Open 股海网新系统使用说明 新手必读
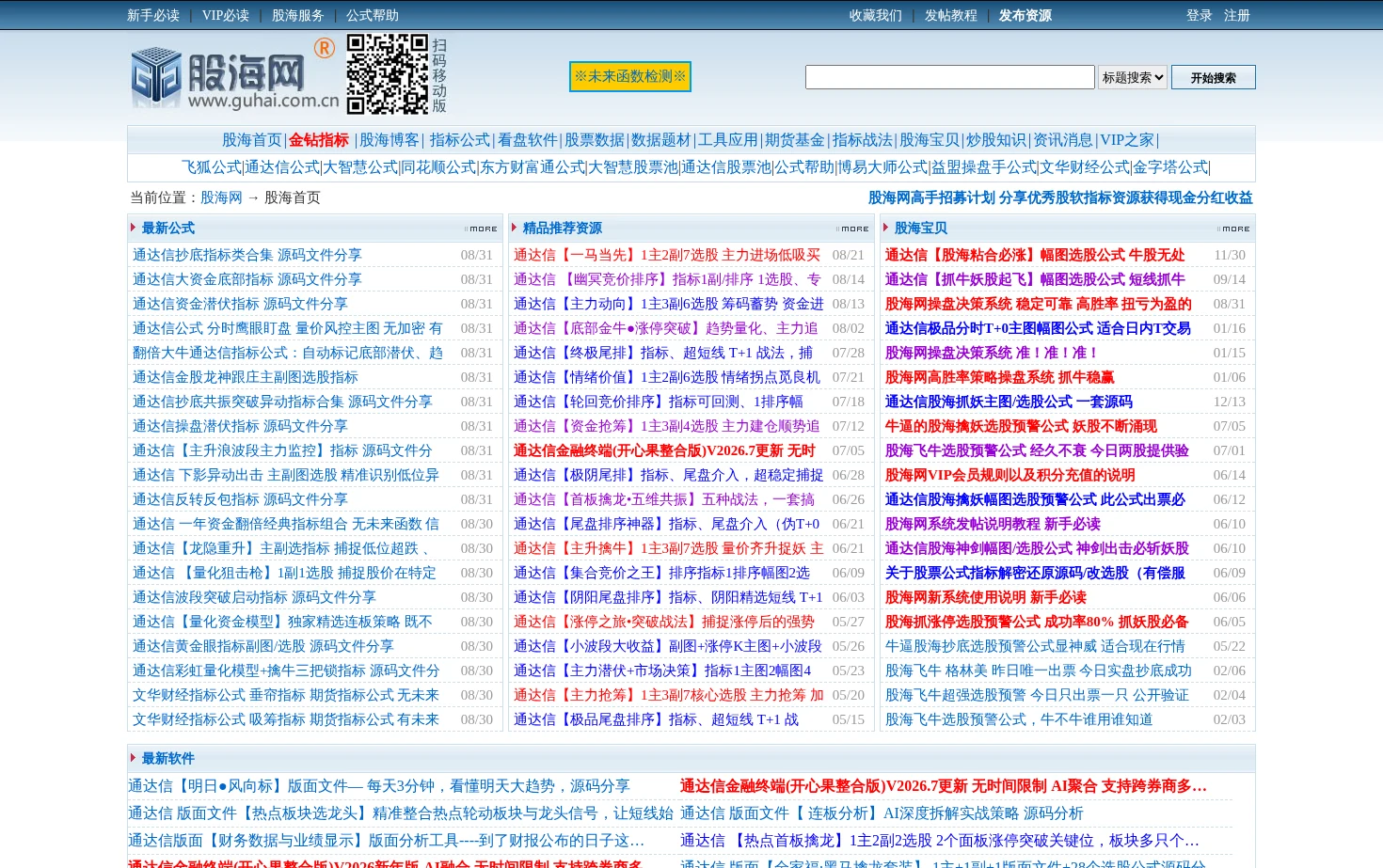Image resolution: width=1383 pixels, height=868 pixels. click(x=986, y=597)
